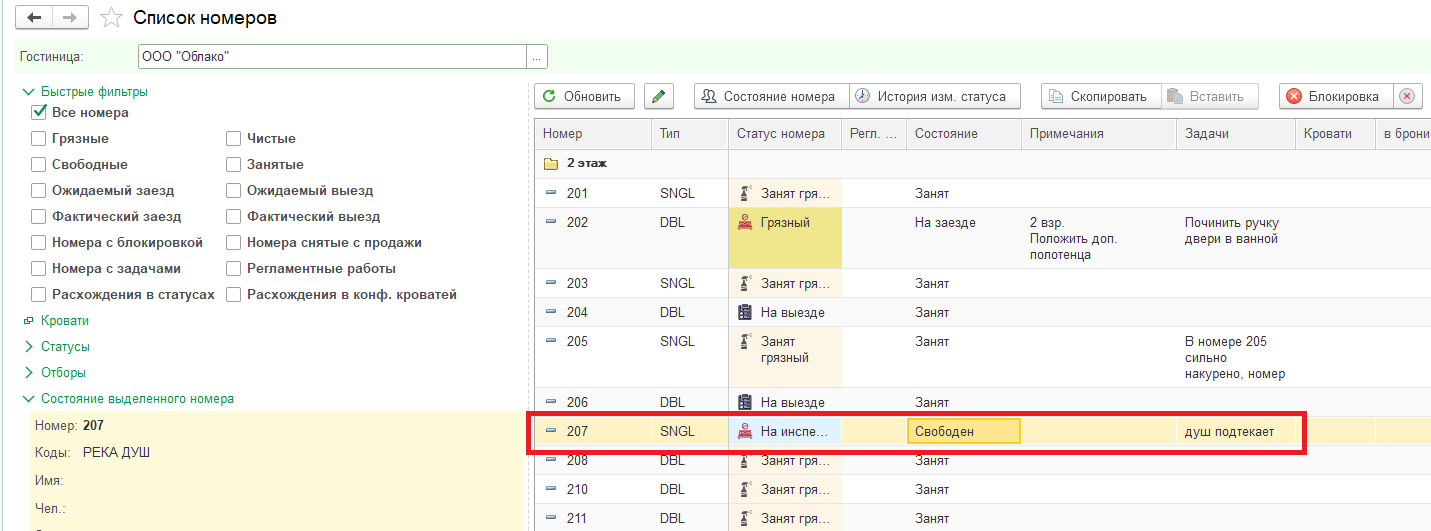Viewport: 1431px width, 531px height.
Task: Uncheck the Все номера filter
Action: click(39, 112)
